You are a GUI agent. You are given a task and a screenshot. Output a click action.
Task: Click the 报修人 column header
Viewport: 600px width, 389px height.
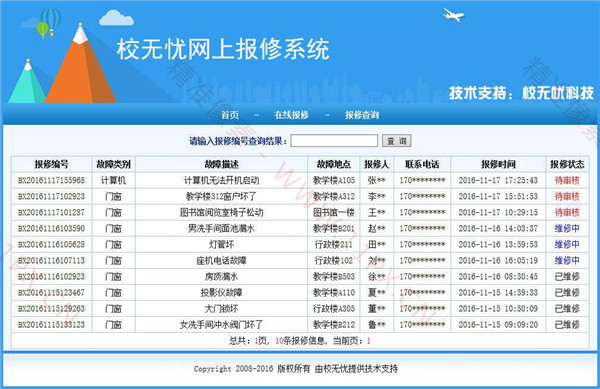(x=377, y=164)
